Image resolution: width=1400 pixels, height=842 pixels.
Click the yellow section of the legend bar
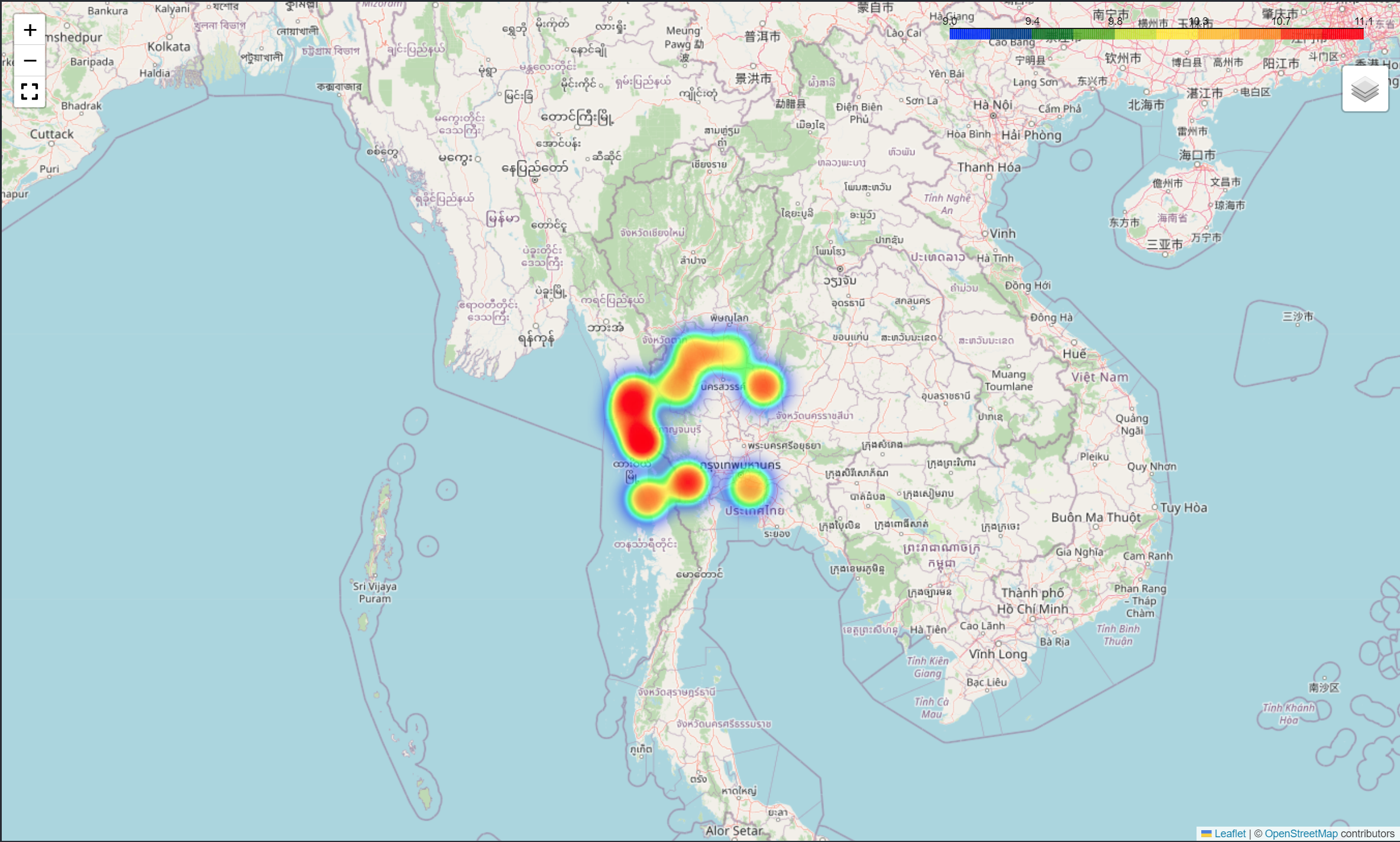pos(1177,35)
